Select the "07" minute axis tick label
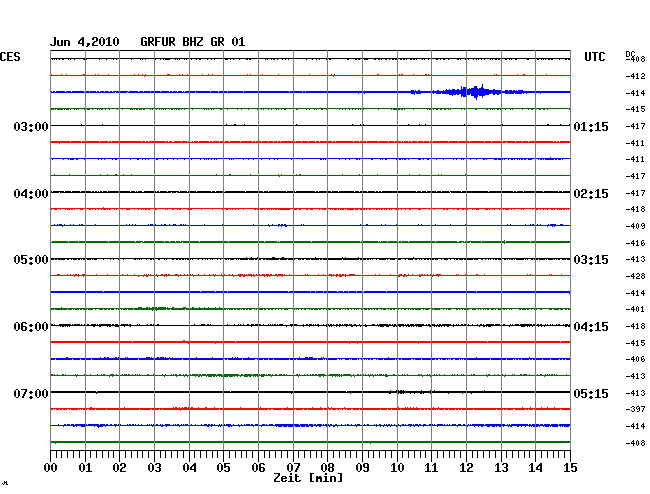650x494 pixels. pos(293,468)
